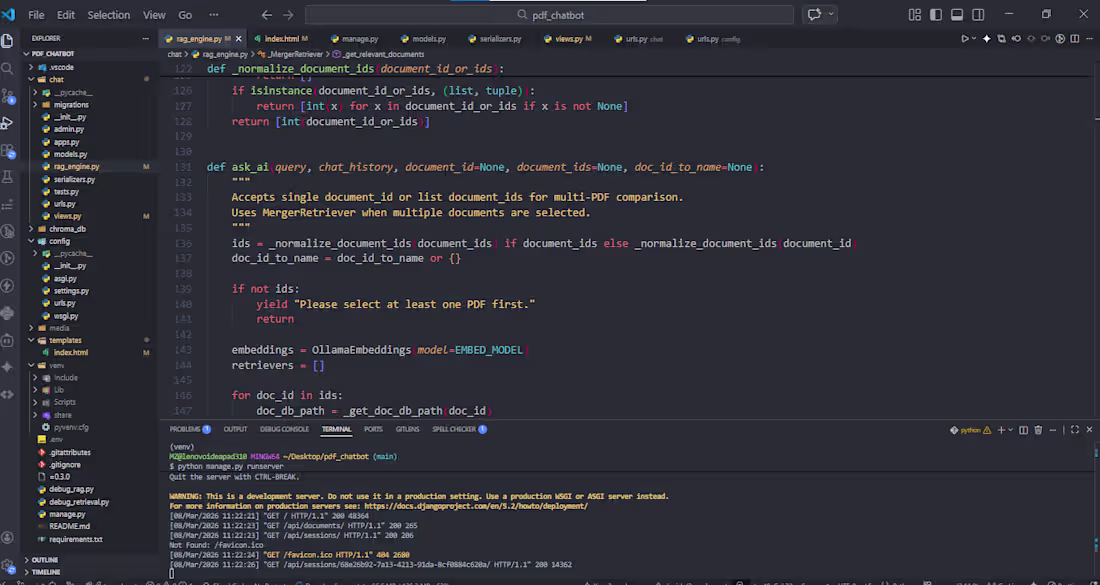
Task: Open the docs.djangoproject.com deployment link in terminal
Action: coord(476,506)
